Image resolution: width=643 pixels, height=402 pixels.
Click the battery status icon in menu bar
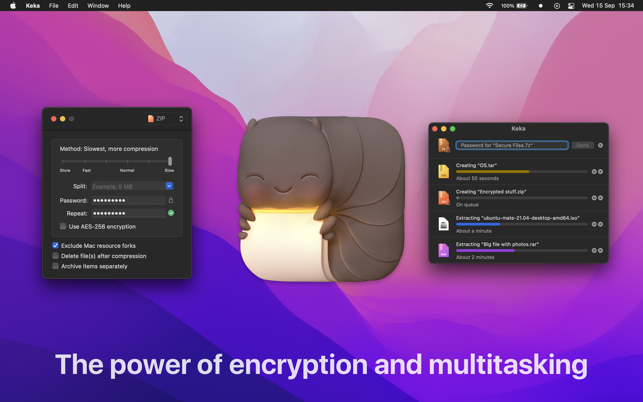click(521, 6)
